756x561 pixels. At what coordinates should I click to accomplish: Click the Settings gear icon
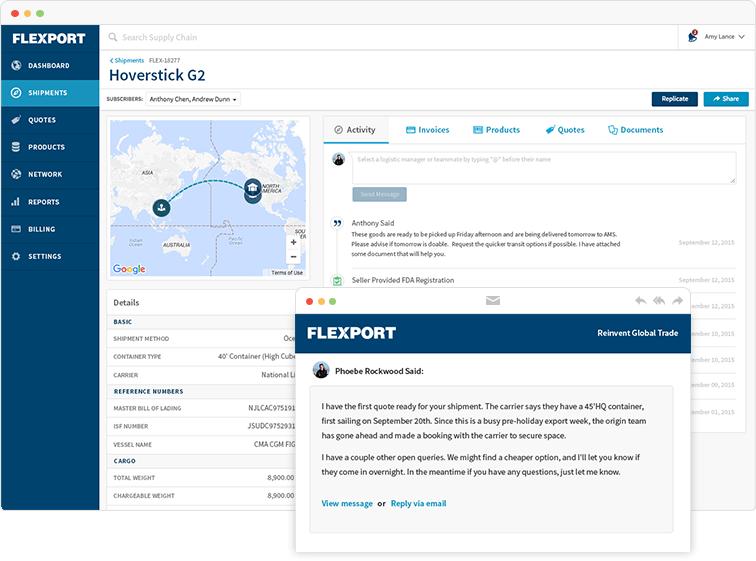click(x=16, y=256)
